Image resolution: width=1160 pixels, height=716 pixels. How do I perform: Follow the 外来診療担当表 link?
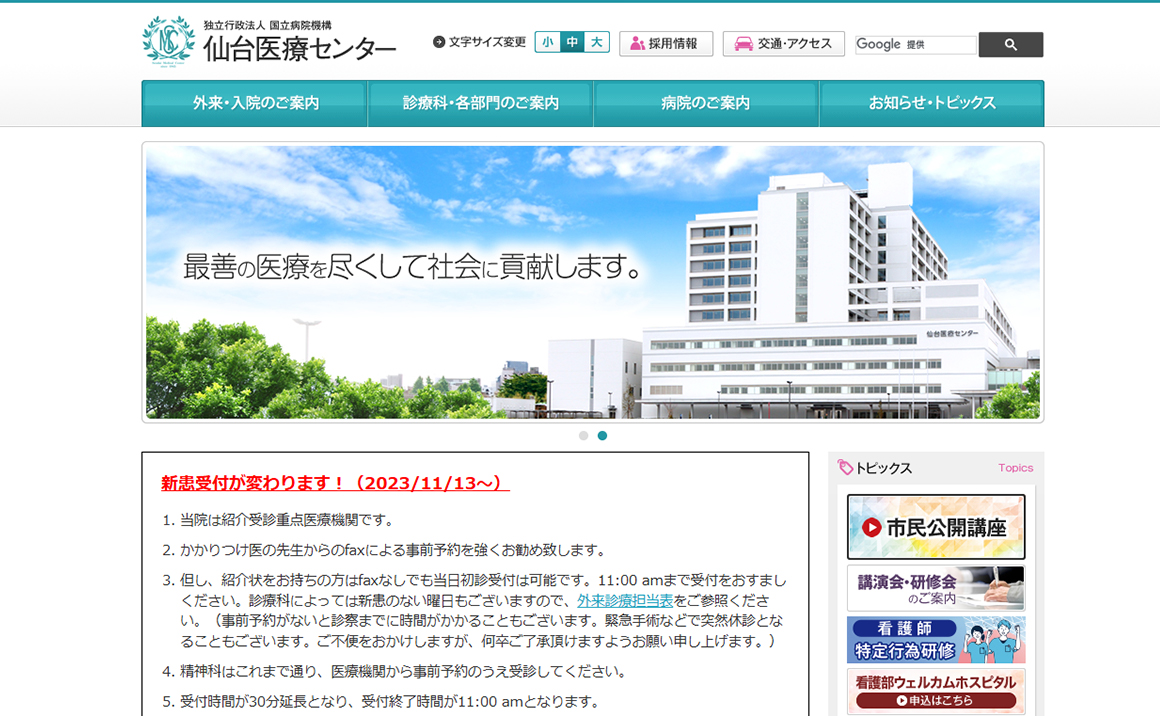pos(625,601)
